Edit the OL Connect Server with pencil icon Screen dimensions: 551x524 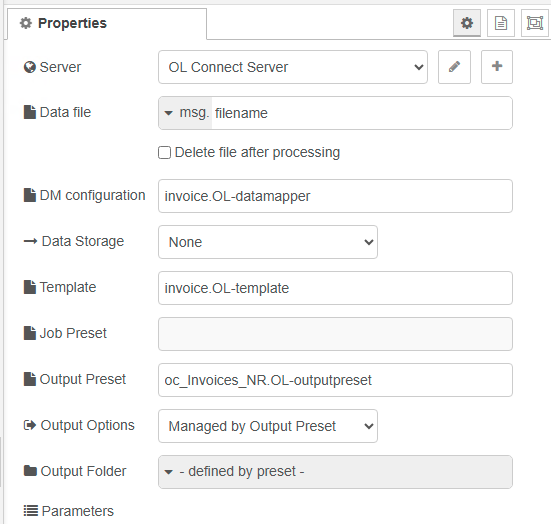pos(454,67)
